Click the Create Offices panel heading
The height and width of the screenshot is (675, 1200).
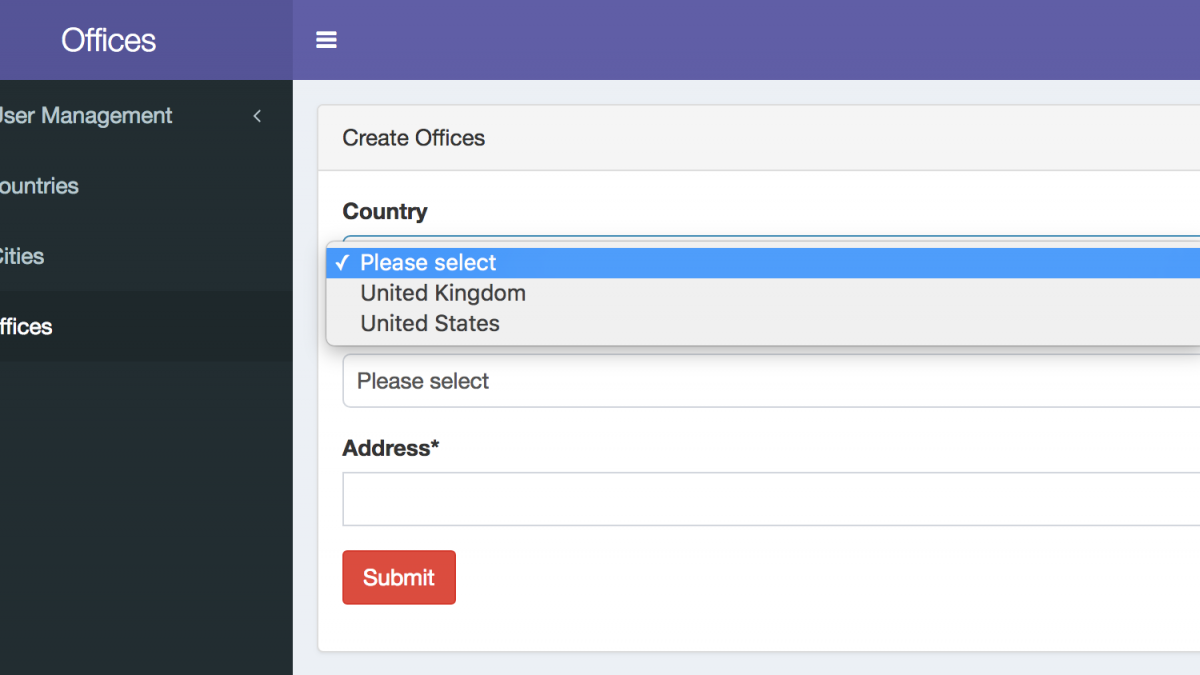[414, 138]
